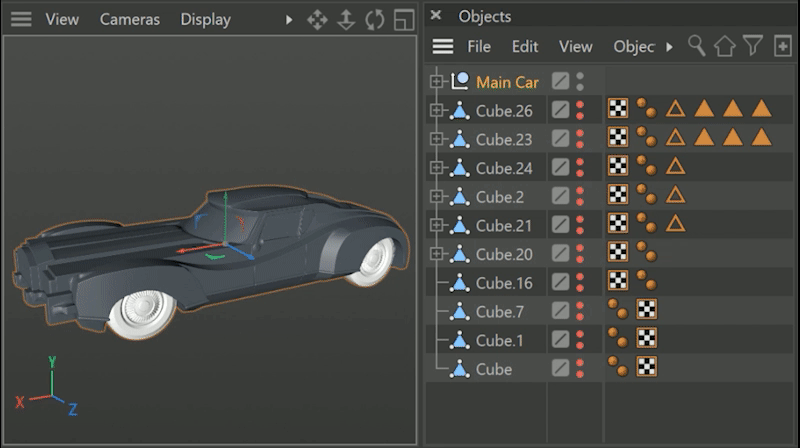Toggle Main Car visibility dots
This screenshot has width=800, height=448.
click(x=580, y=82)
